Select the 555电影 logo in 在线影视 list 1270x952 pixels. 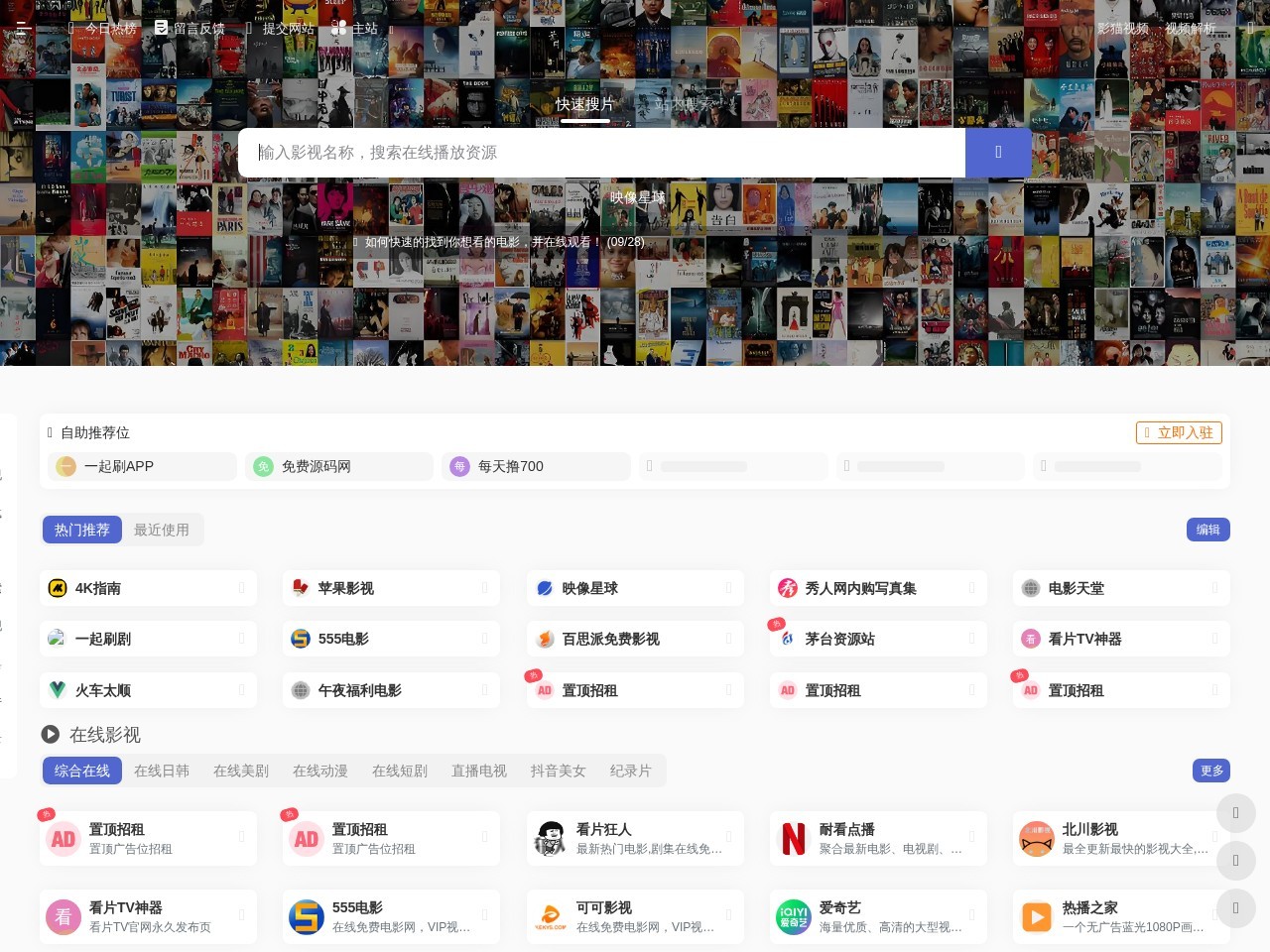pos(307,917)
